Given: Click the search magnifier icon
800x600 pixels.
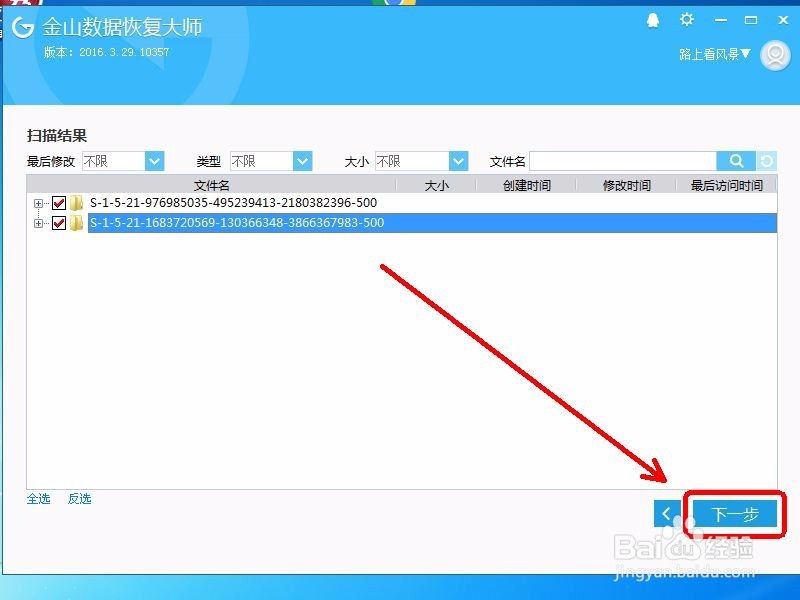Looking at the screenshot, I should [737, 161].
